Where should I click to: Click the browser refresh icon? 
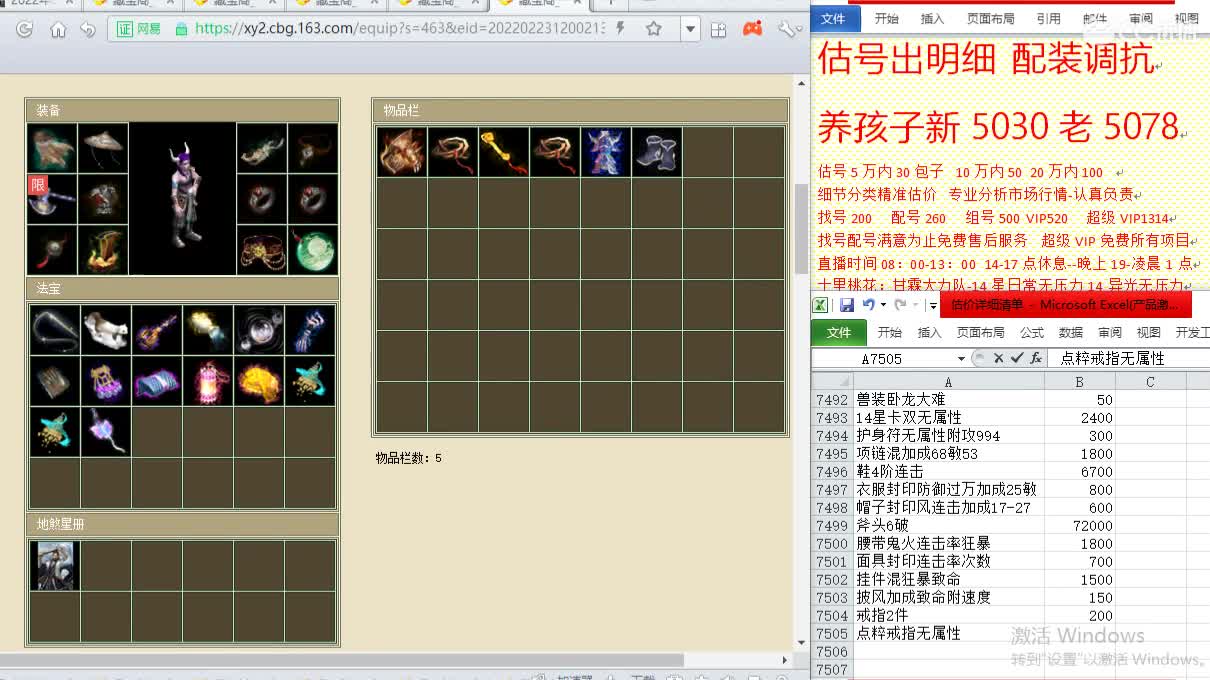coord(25,29)
